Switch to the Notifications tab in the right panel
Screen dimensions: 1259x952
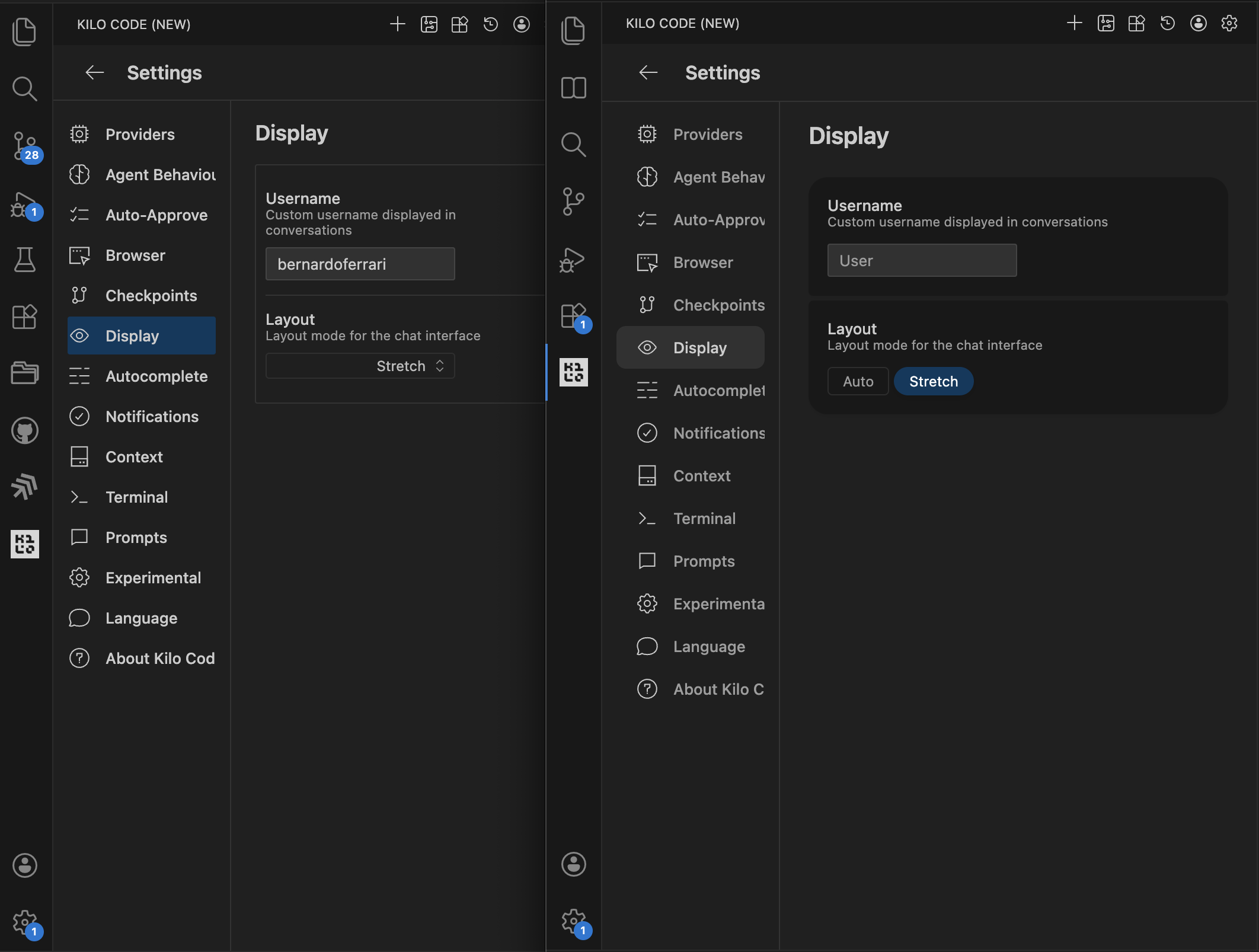(718, 433)
